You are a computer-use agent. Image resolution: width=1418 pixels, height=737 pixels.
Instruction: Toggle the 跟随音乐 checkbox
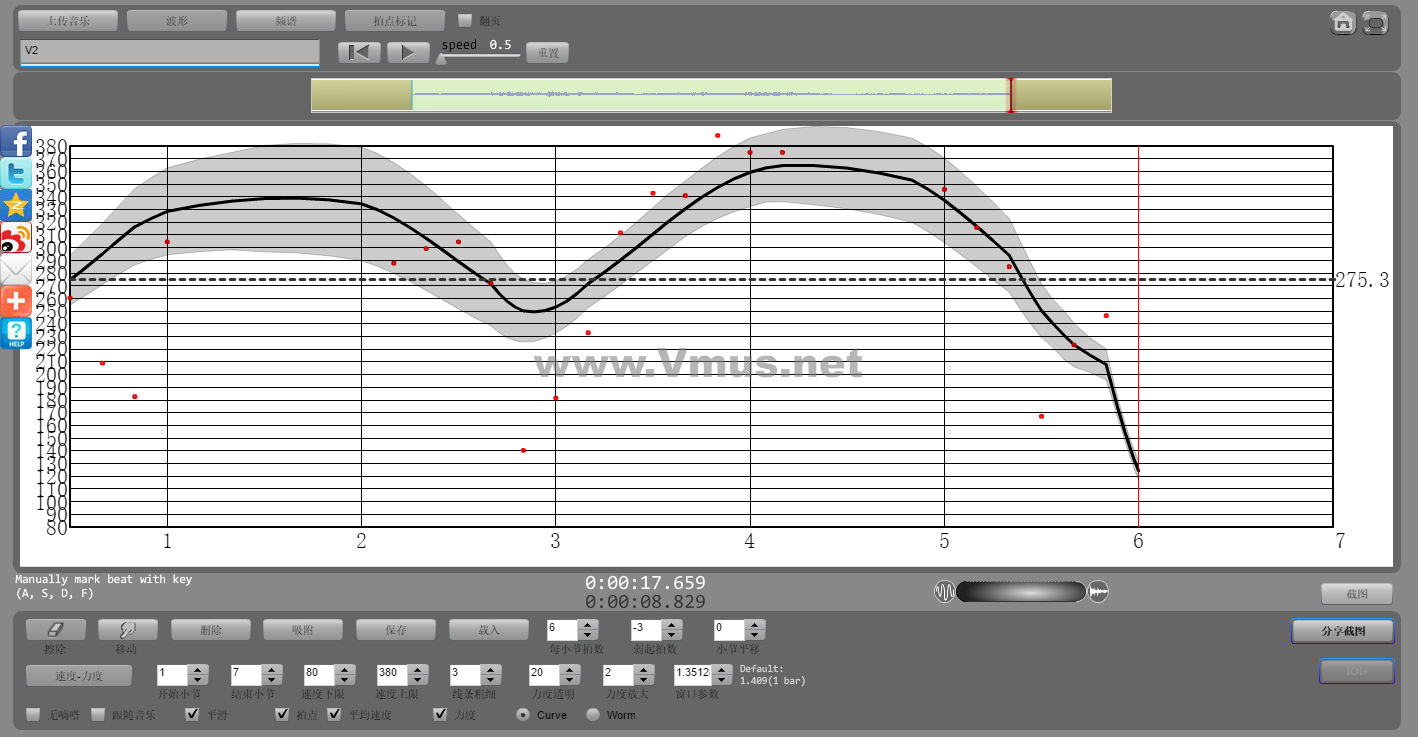point(98,714)
